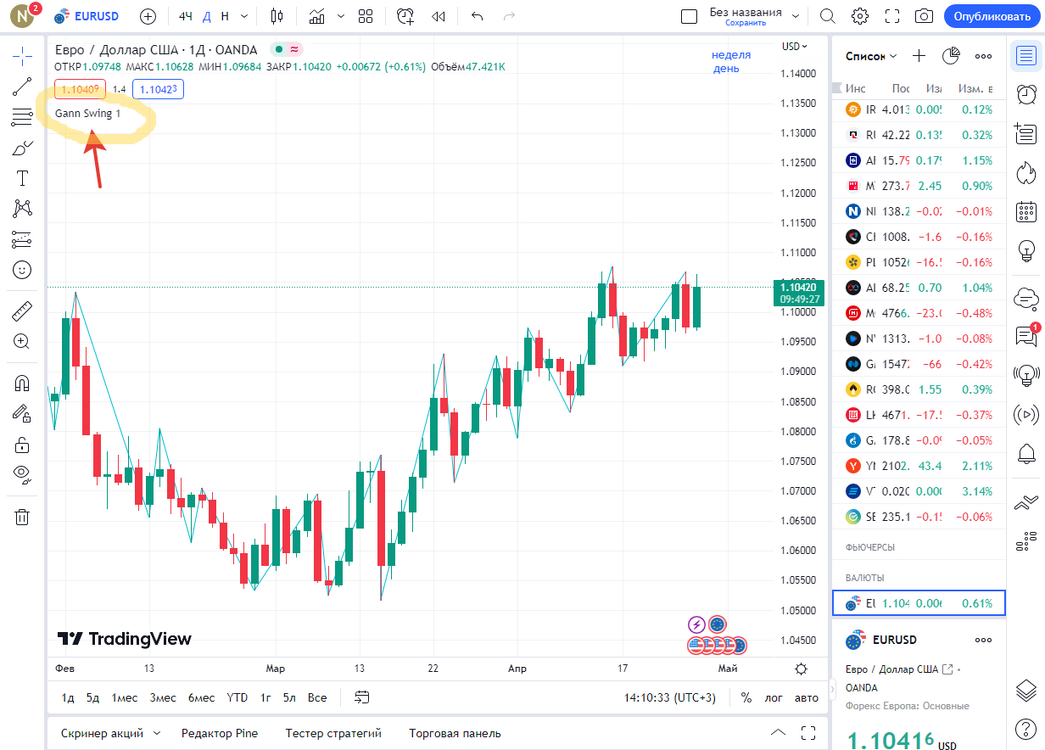Toggle magnet mode for drawings
1045x750 pixels.
(22, 383)
